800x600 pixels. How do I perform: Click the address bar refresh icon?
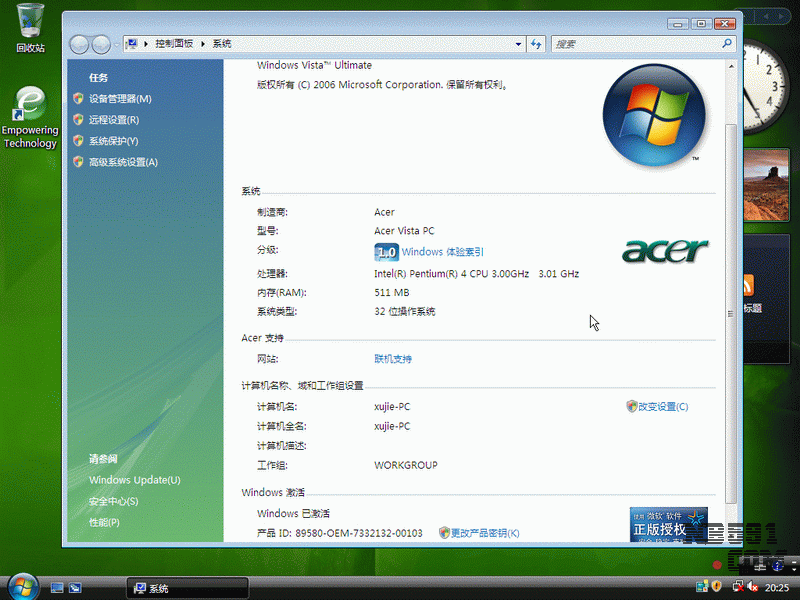(536, 44)
